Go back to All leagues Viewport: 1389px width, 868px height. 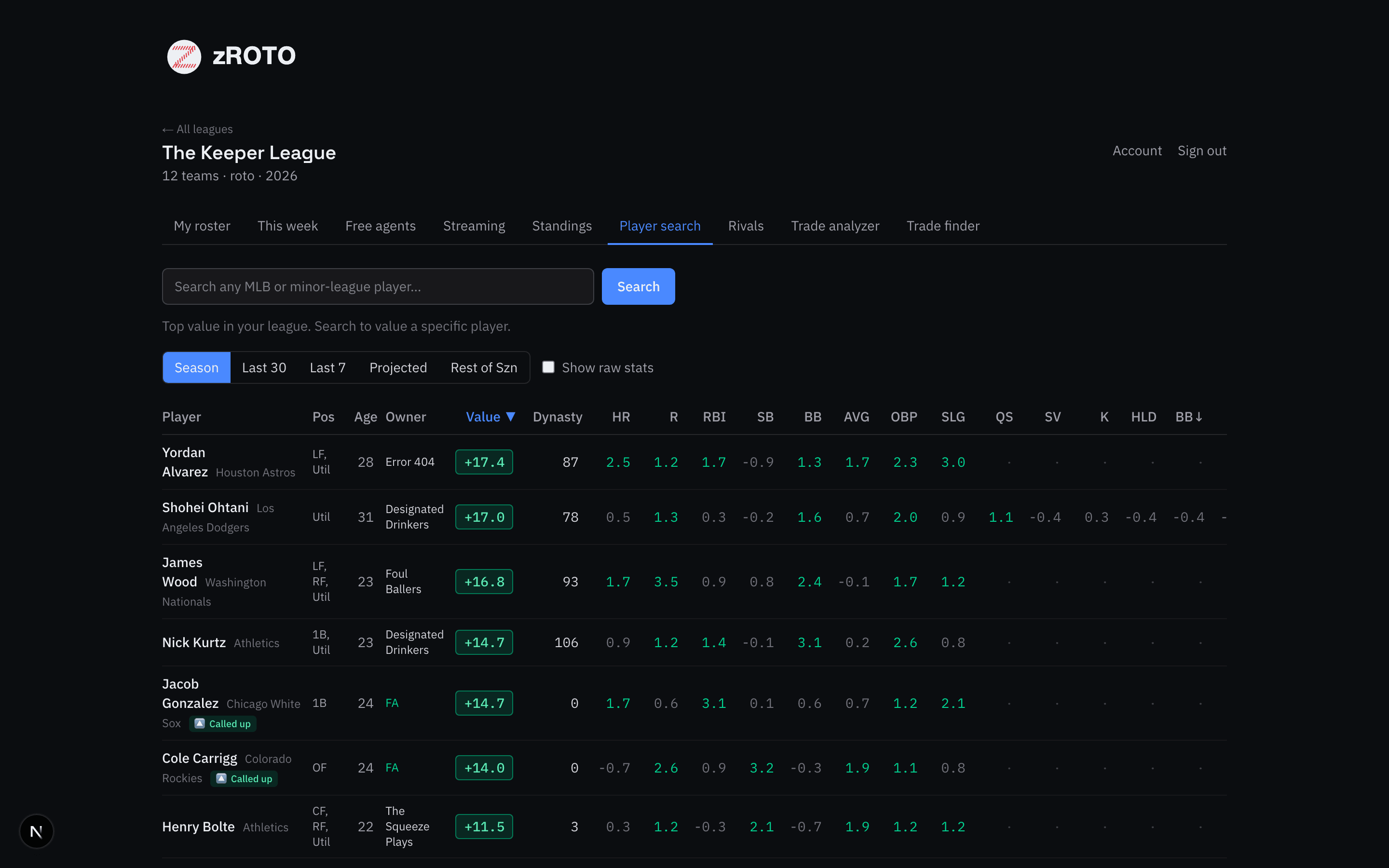click(x=197, y=129)
